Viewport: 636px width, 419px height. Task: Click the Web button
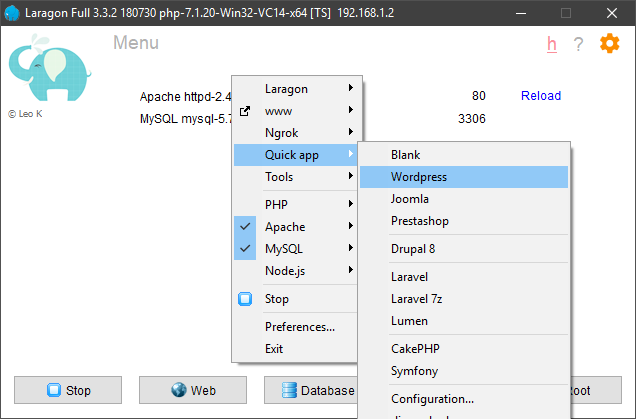pyautogui.click(x=193, y=390)
